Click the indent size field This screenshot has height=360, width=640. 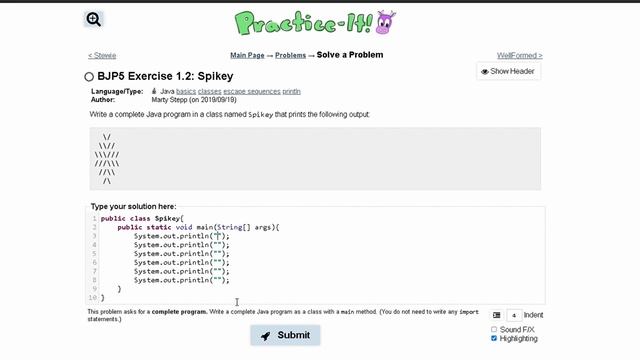[x=514, y=315]
